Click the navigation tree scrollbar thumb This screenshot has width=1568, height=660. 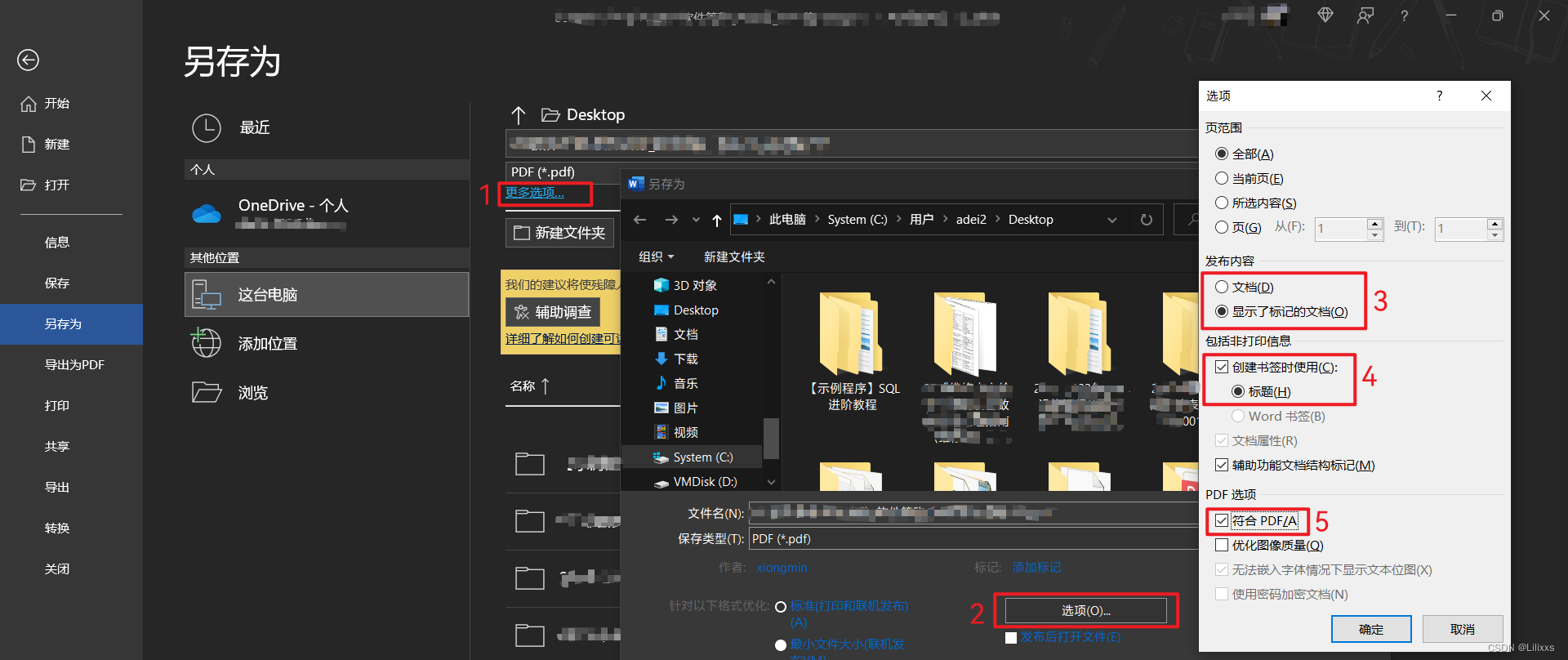click(x=771, y=439)
